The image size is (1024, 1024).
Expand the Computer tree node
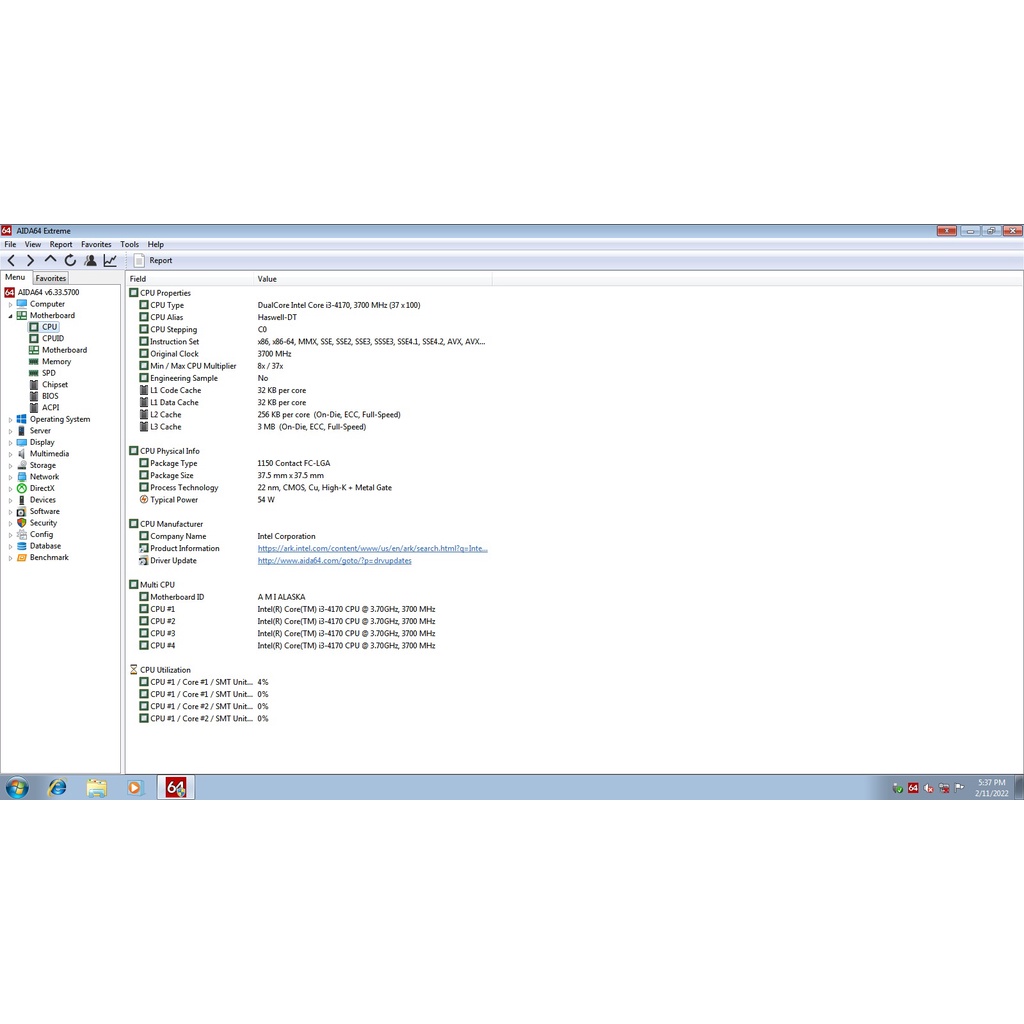[x=11, y=304]
